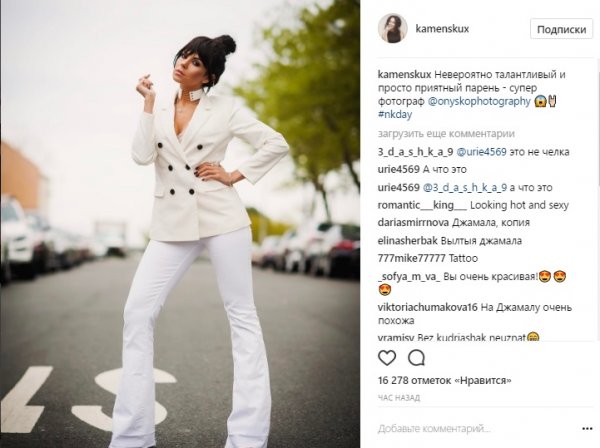This screenshot has height=448, width=600.
Task: Open the main post photo
Action: pos(180,224)
